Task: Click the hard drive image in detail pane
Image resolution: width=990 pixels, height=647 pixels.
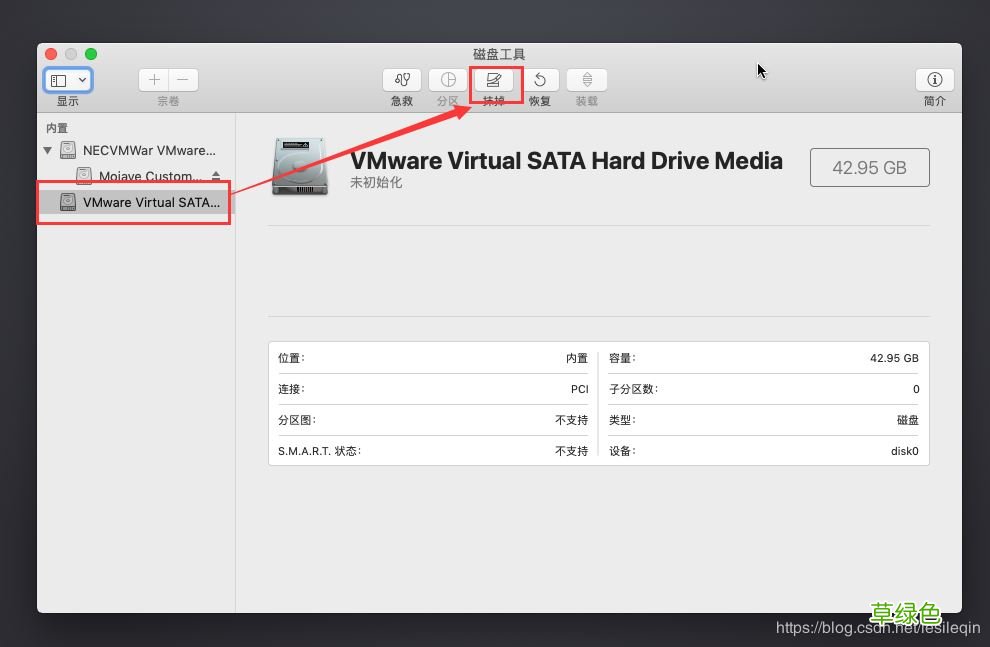Action: point(300,167)
